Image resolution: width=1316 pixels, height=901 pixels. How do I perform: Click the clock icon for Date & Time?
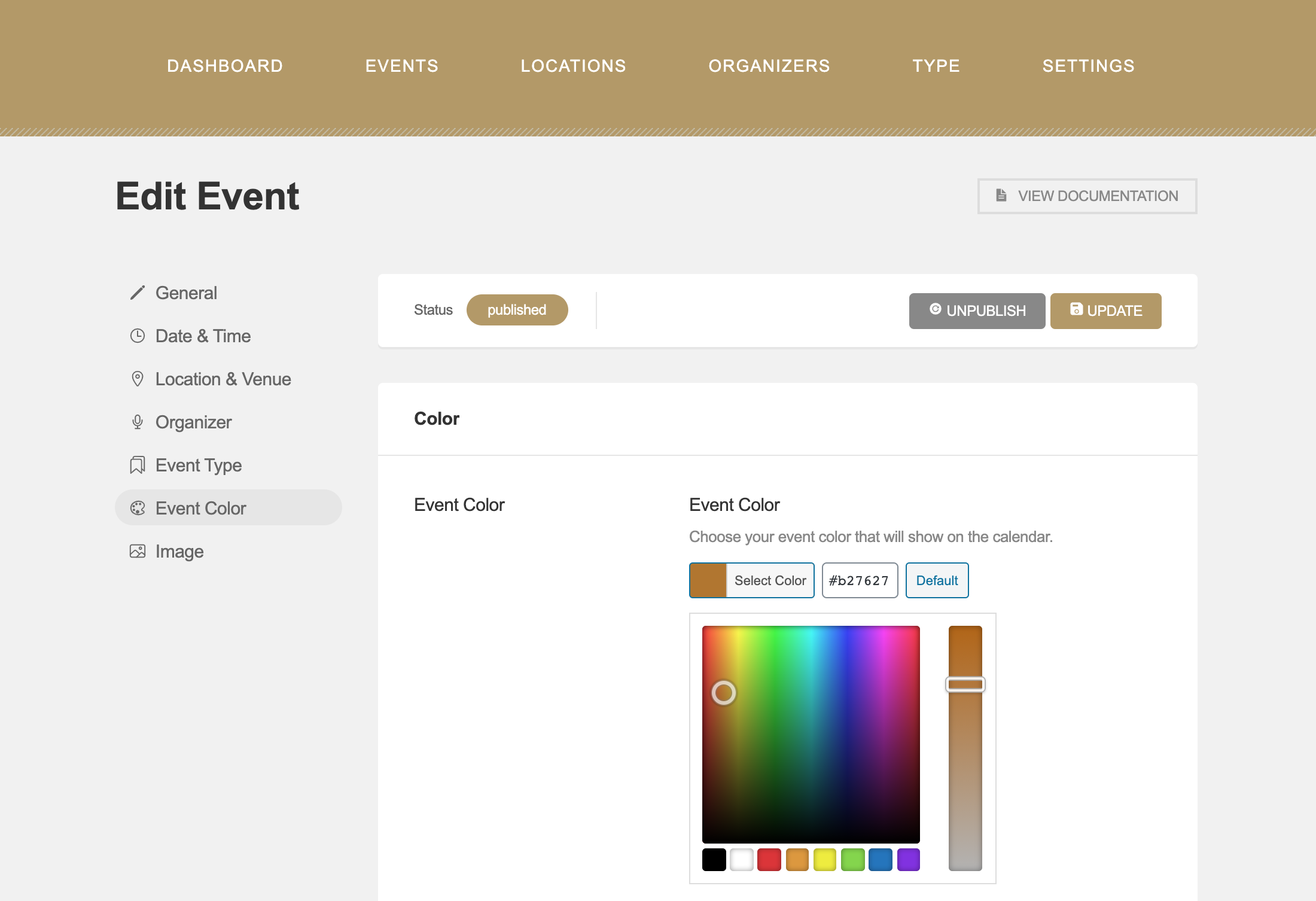(x=138, y=336)
